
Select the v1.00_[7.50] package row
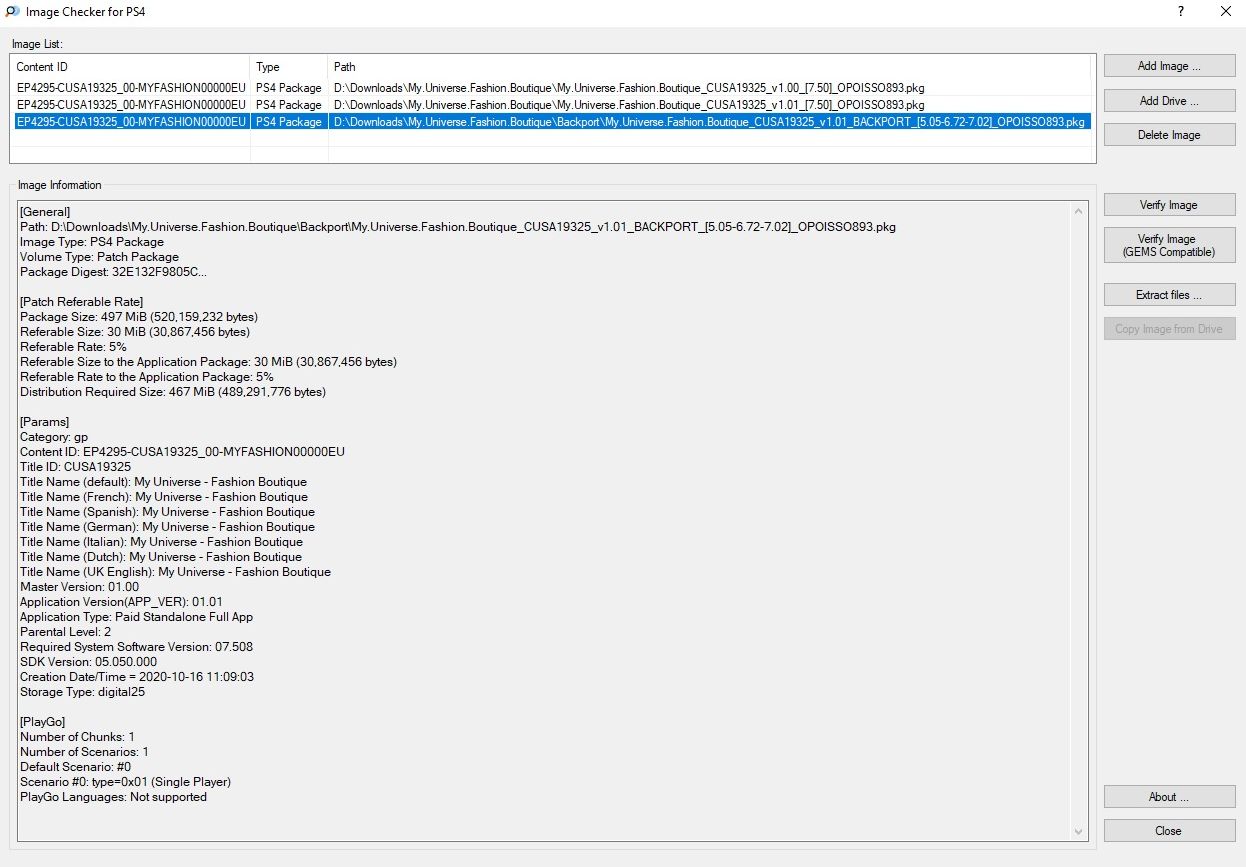pos(550,88)
